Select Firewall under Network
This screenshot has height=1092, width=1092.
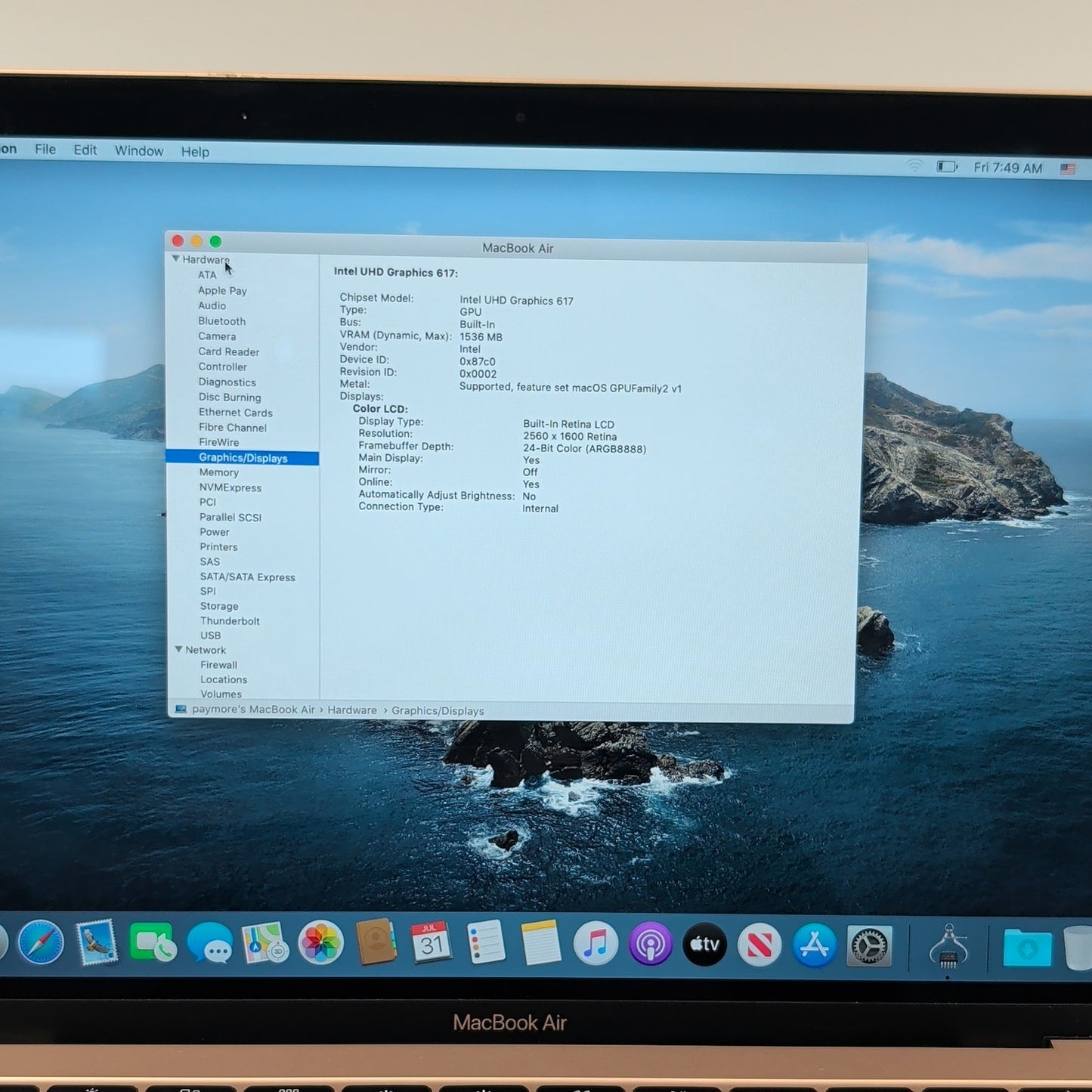(x=218, y=665)
